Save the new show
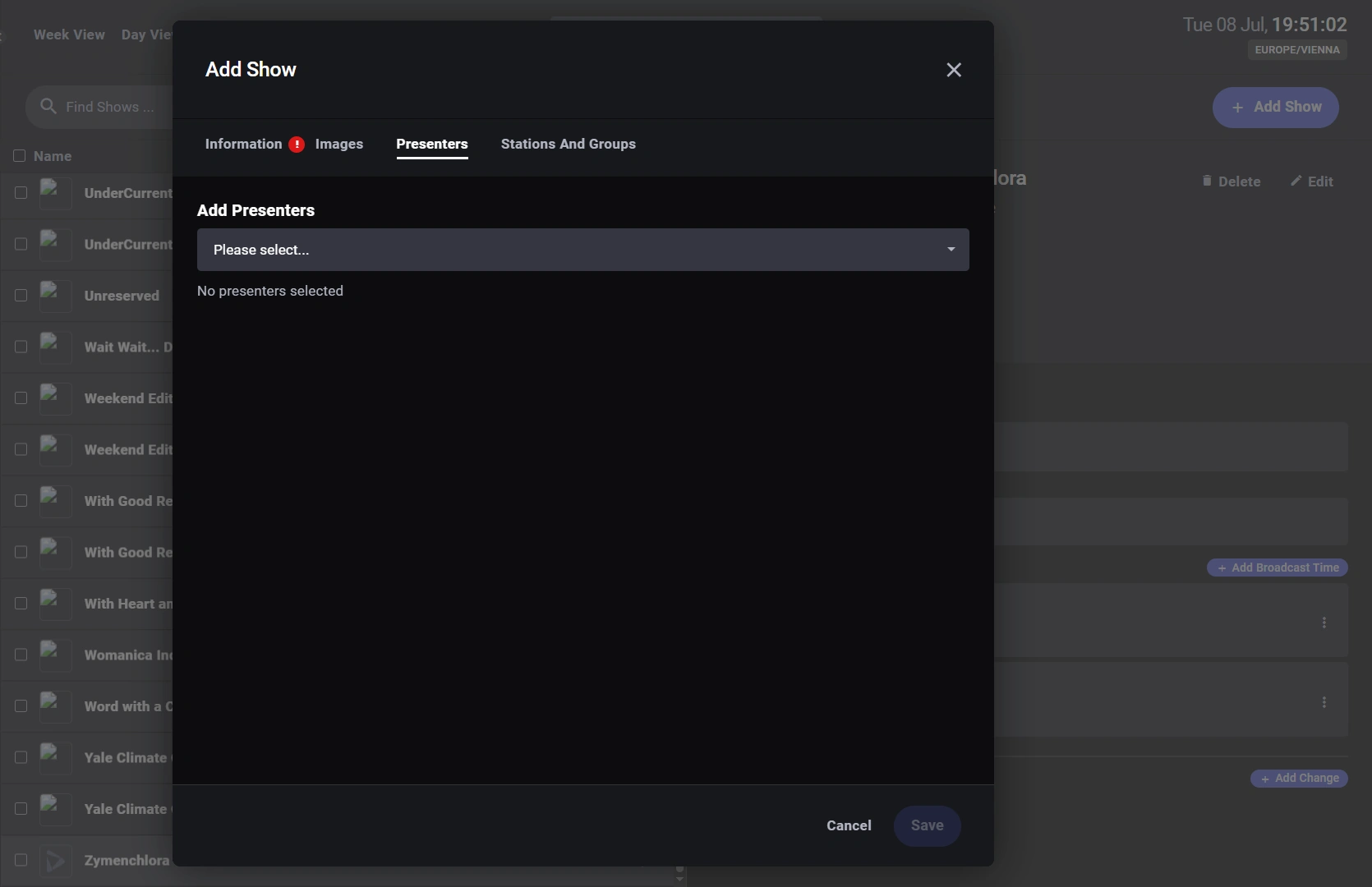The width and height of the screenshot is (1372, 887). tap(927, 825)
